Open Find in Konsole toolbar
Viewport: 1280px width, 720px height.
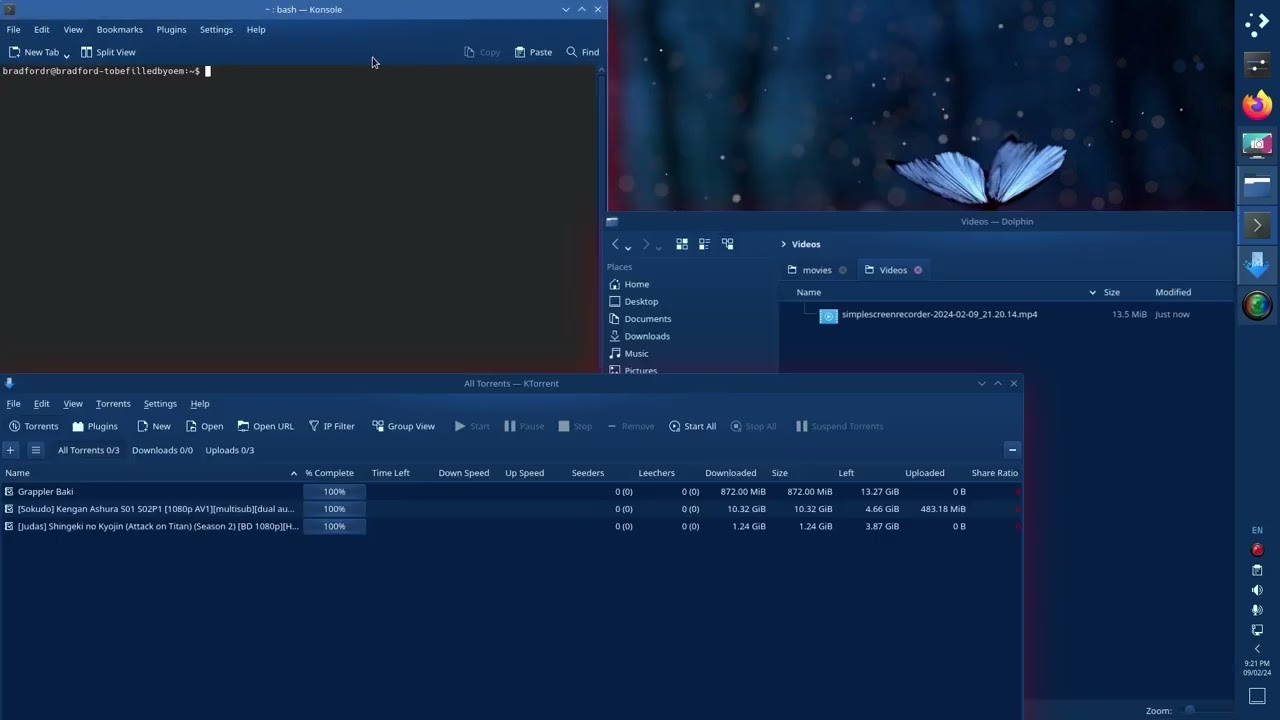[x=582, y=52]
